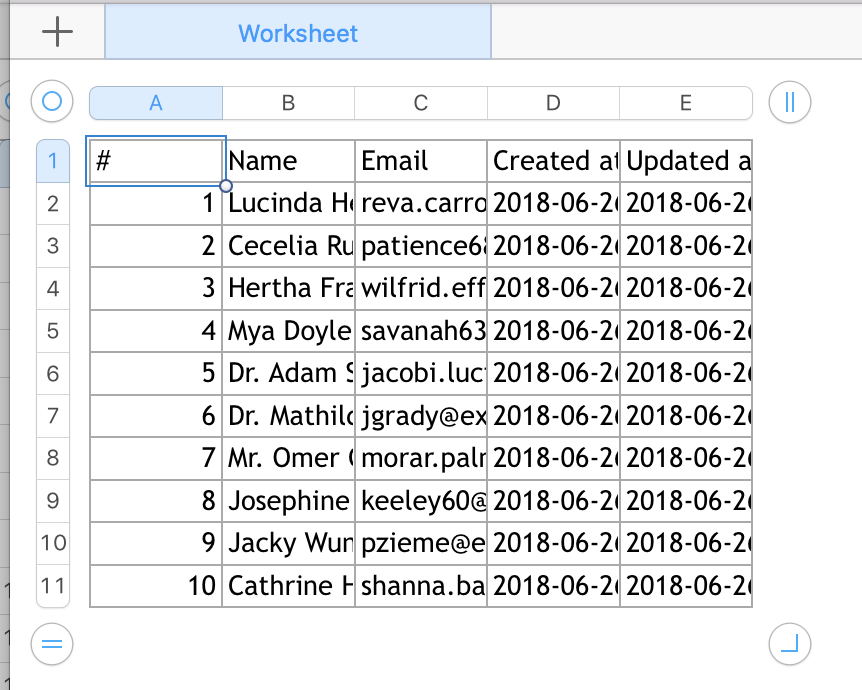Select column E header
Viewport: 862px width, 690px height.
pos(685,103)
